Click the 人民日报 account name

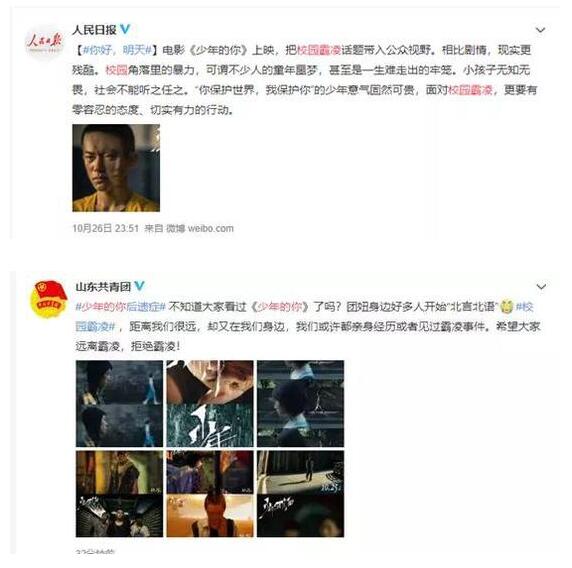click(94, 30)
